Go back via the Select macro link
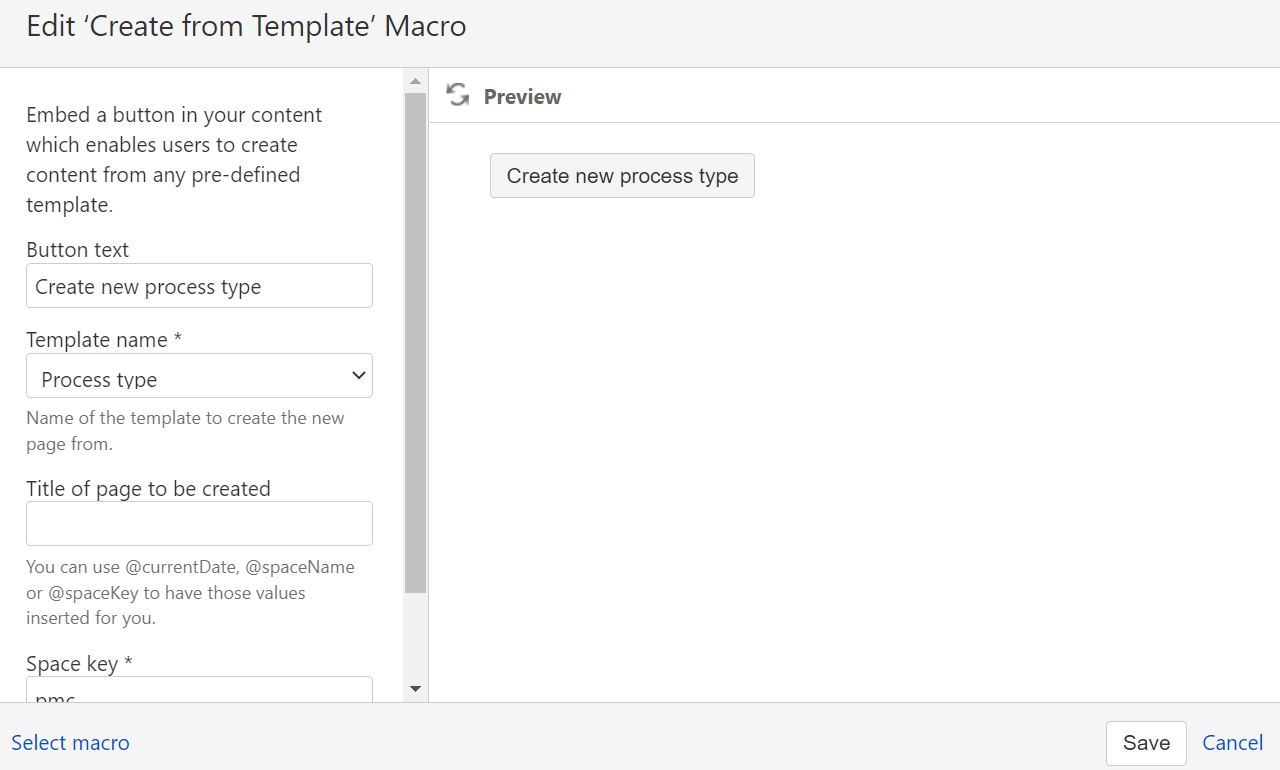 (70, 743)
